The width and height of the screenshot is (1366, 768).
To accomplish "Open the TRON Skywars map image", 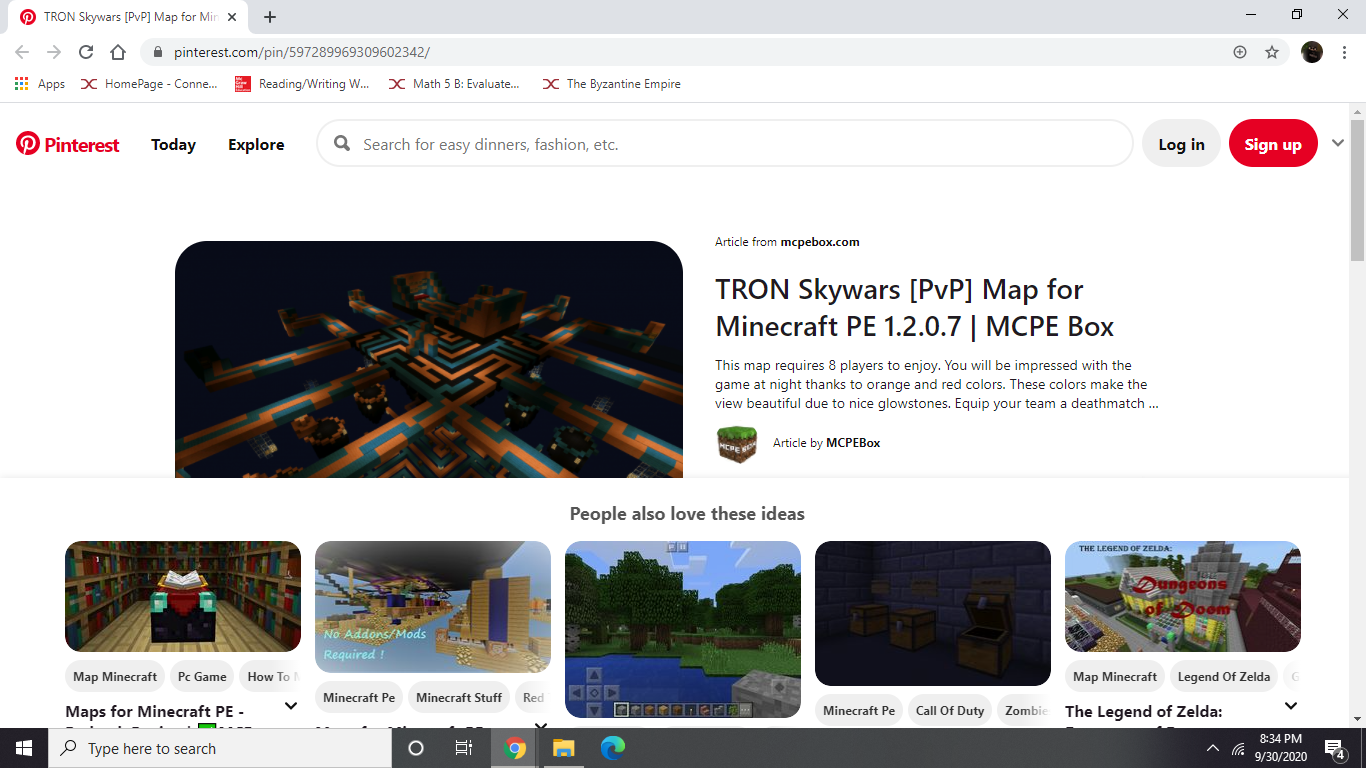I will click(x=429, y=360).
